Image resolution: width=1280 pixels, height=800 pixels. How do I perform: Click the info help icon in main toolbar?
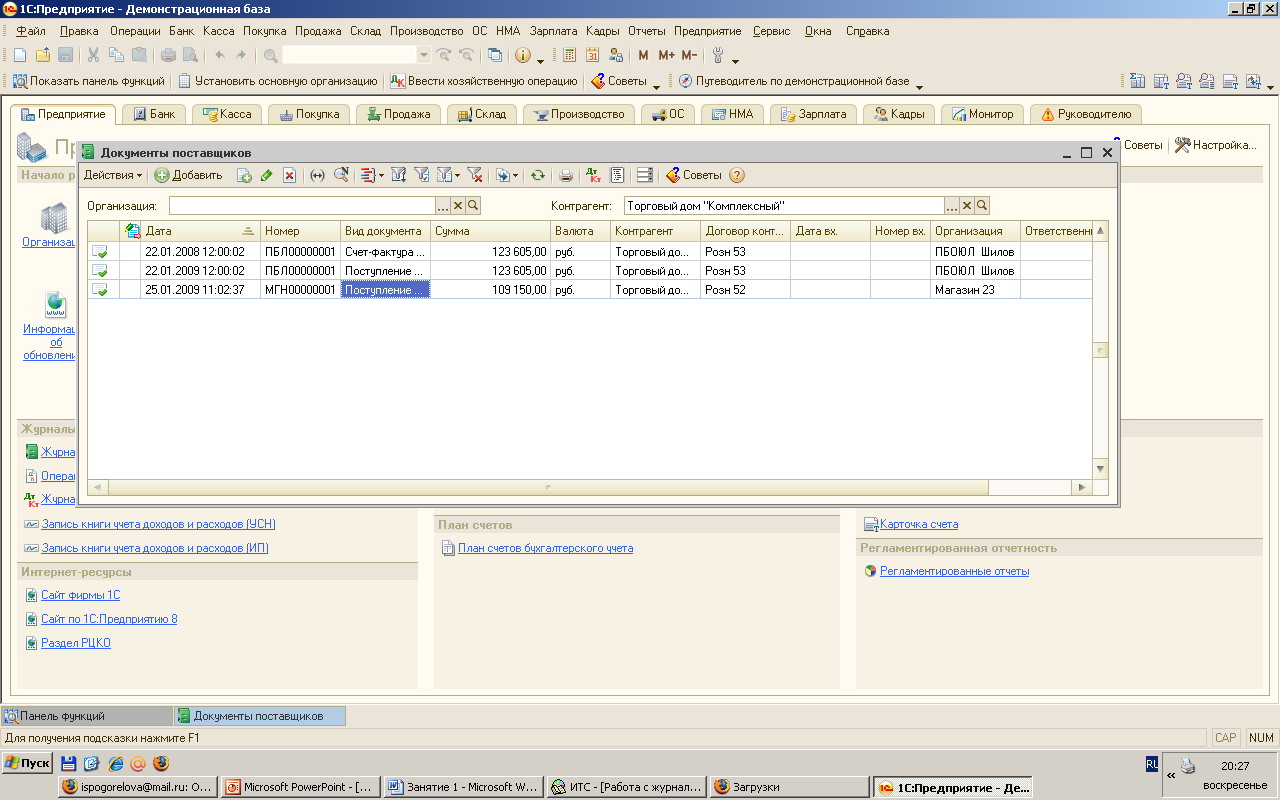coord(522,55)
